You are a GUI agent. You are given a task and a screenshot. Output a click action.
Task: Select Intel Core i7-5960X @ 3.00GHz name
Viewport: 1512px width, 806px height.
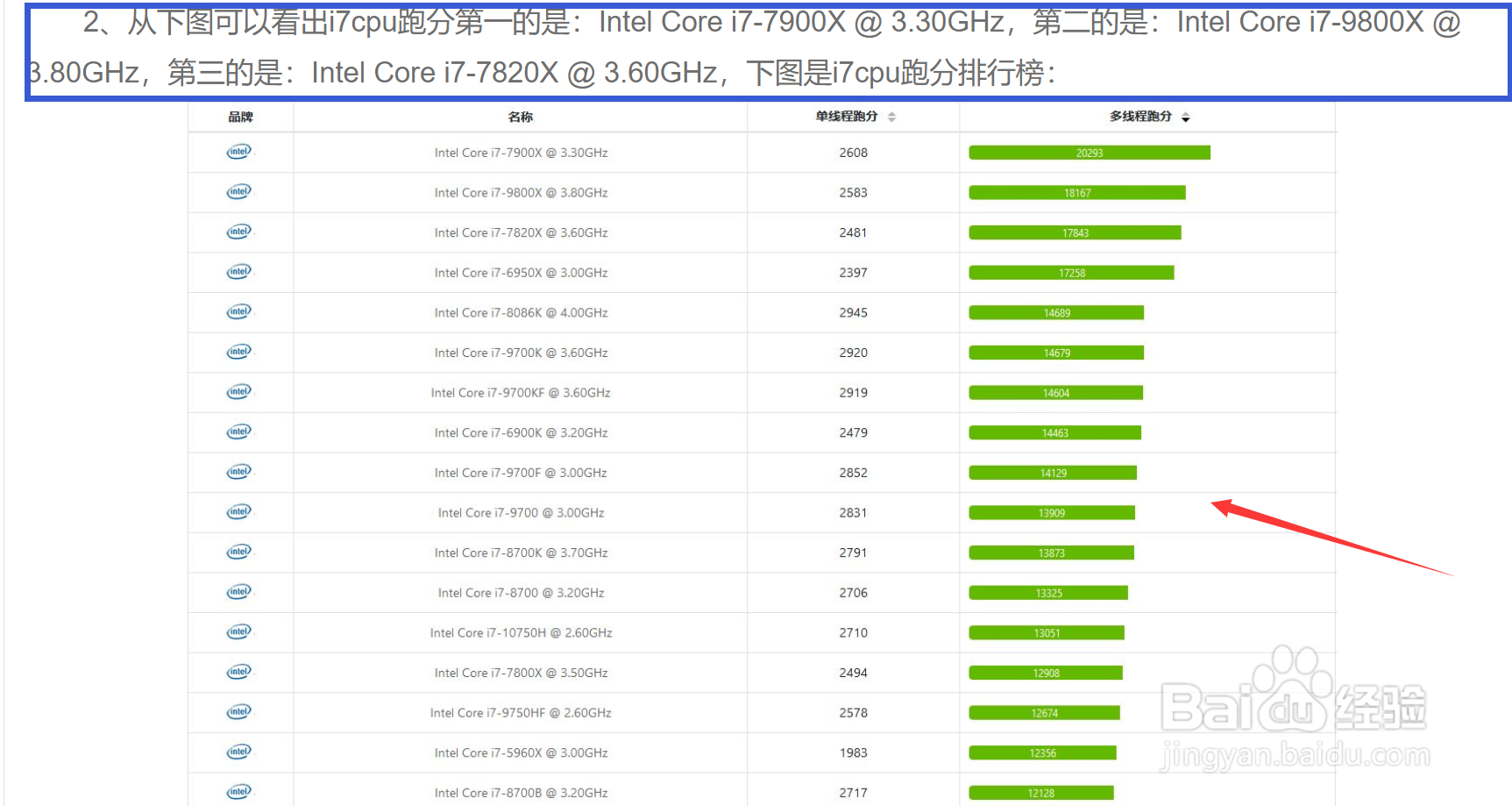pos(521,753)
